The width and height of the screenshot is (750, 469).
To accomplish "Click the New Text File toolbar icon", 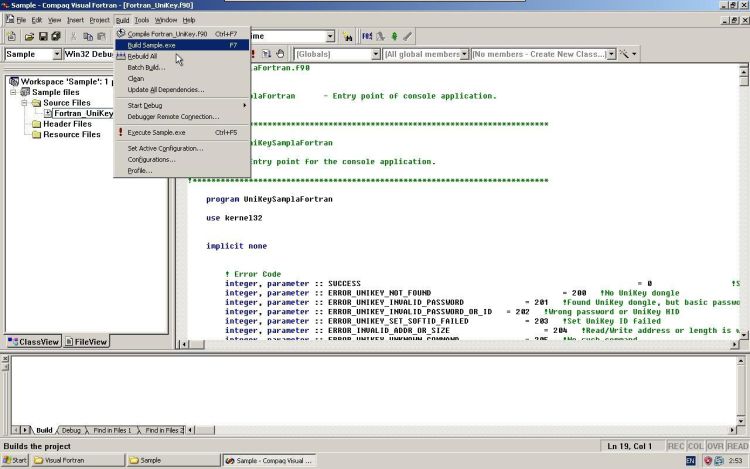I will pos(11,36).
